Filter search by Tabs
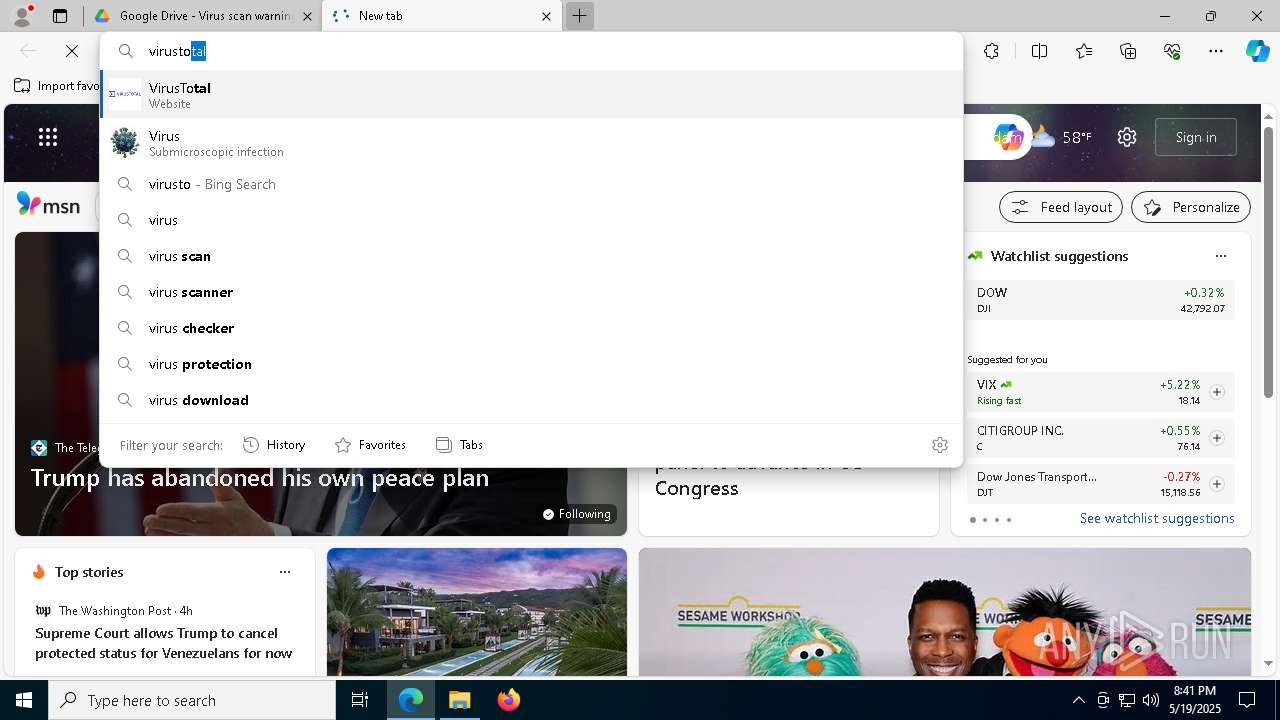 459,445
